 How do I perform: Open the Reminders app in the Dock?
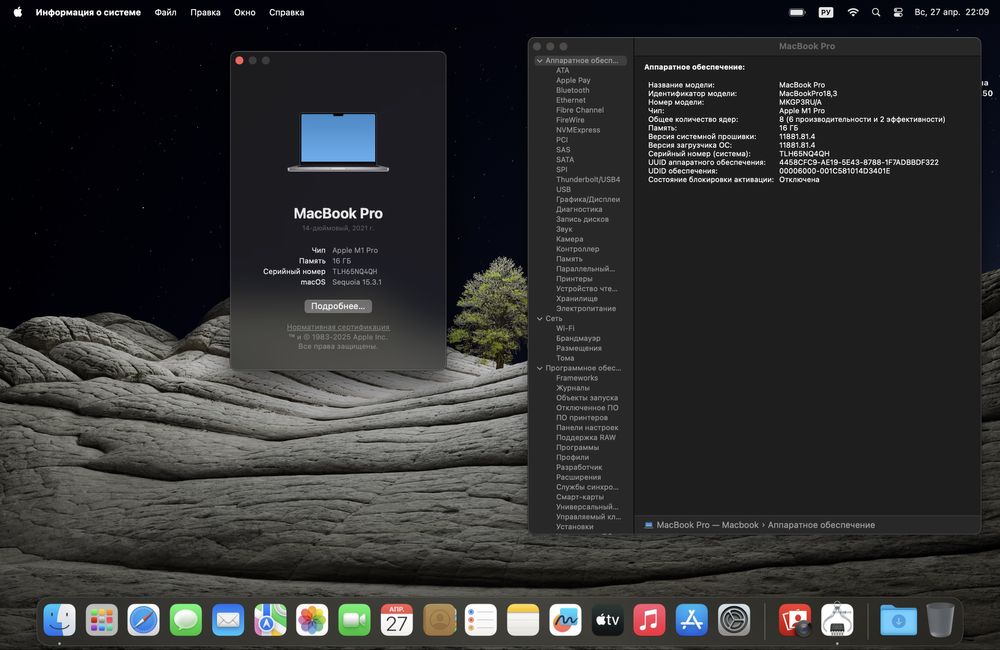(x=481, y=619)
